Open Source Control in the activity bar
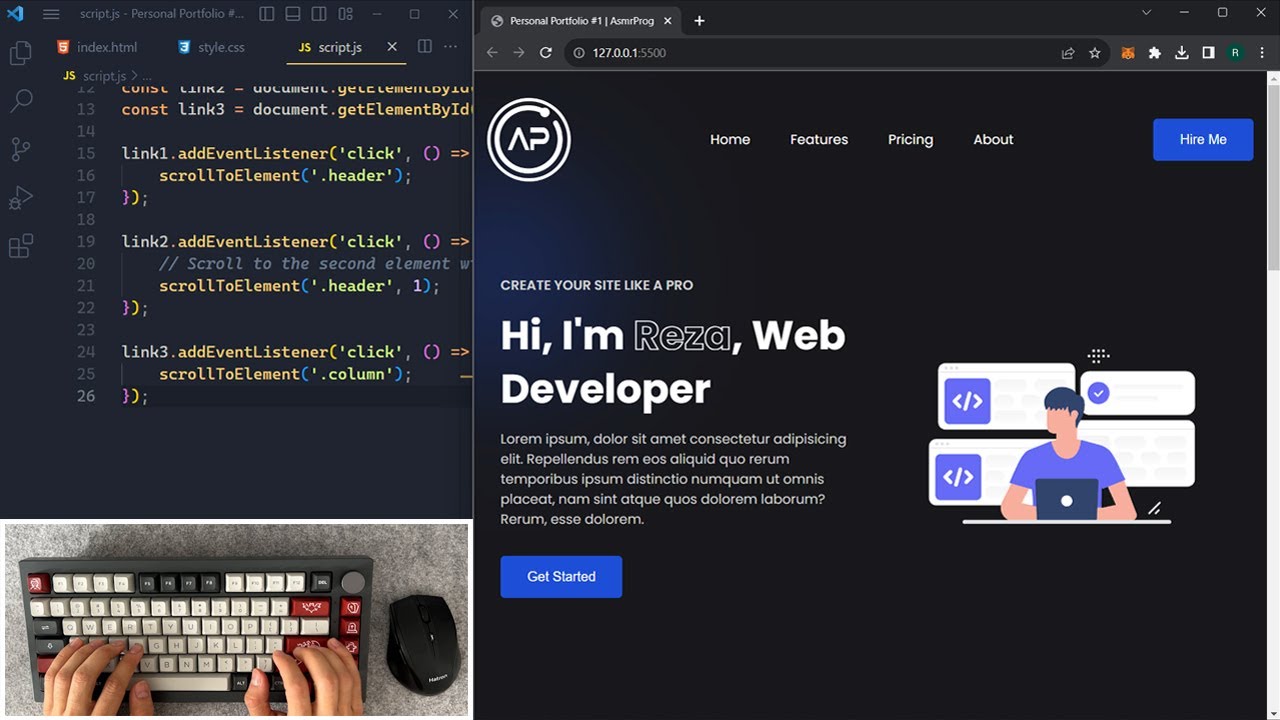Viewport: 1280px width, 720px height. [x=21, y=150]
